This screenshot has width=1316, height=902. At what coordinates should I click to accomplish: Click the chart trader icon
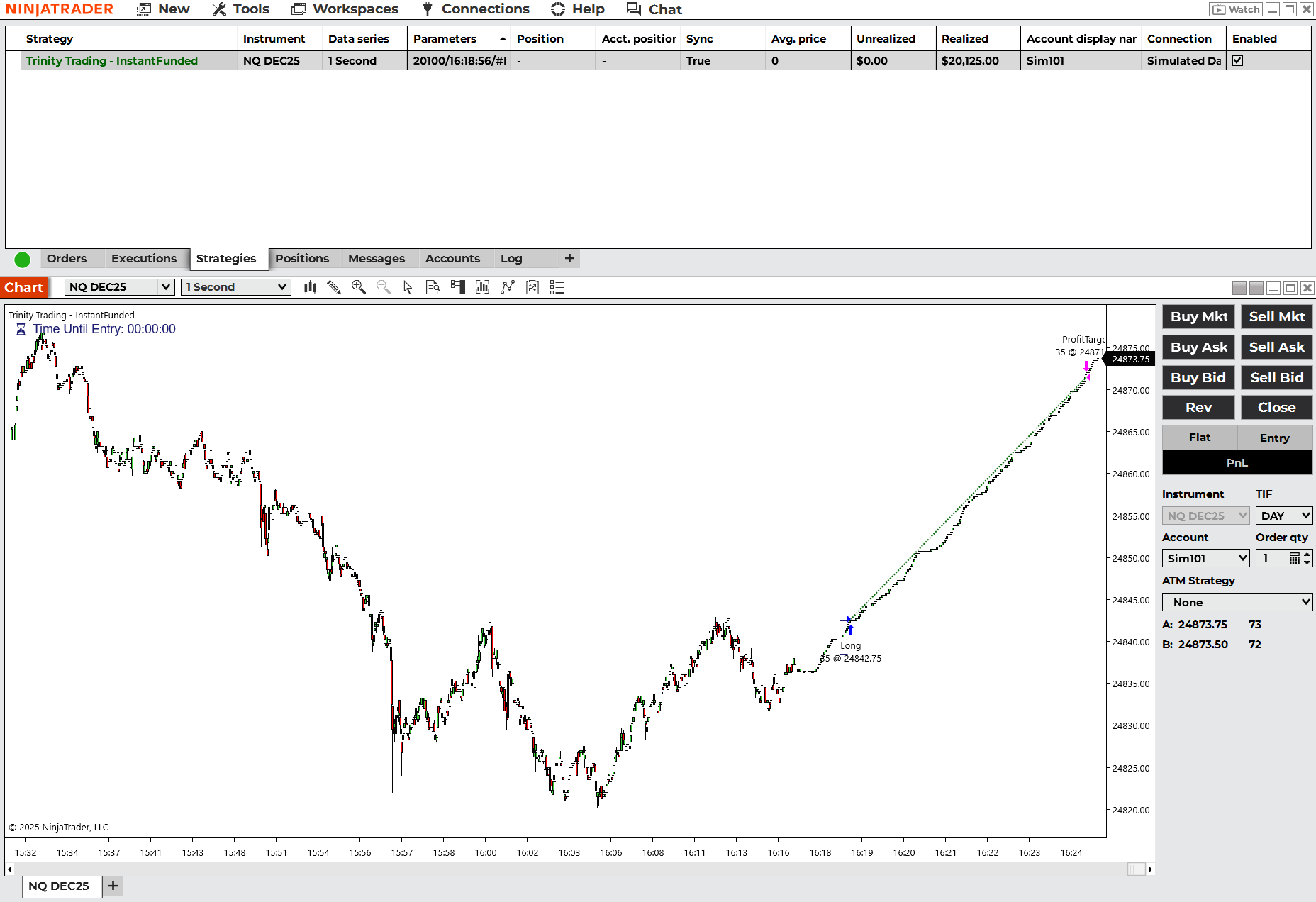coord(458,287)
